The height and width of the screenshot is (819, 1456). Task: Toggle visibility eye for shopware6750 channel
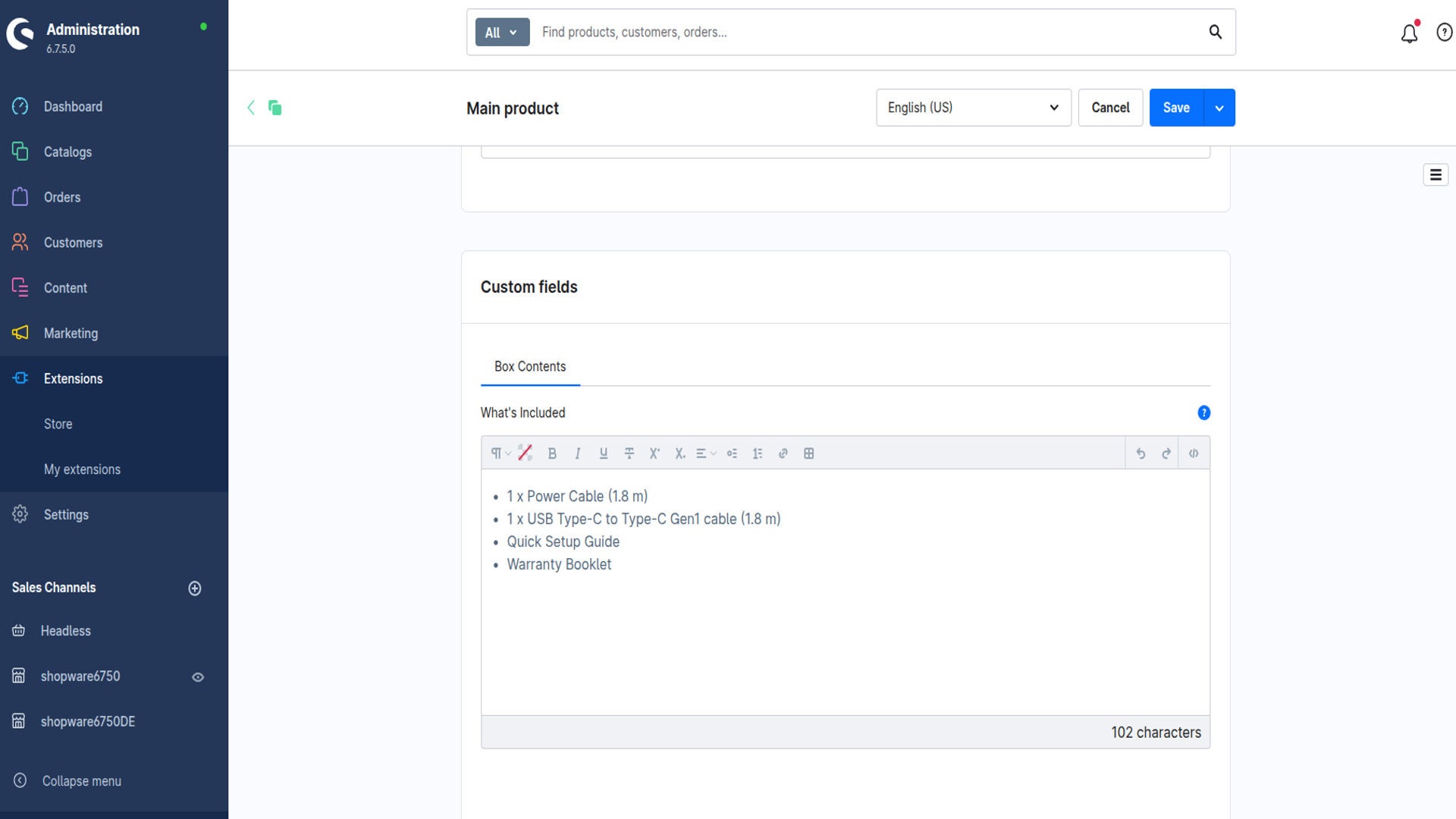pos(198,677)
